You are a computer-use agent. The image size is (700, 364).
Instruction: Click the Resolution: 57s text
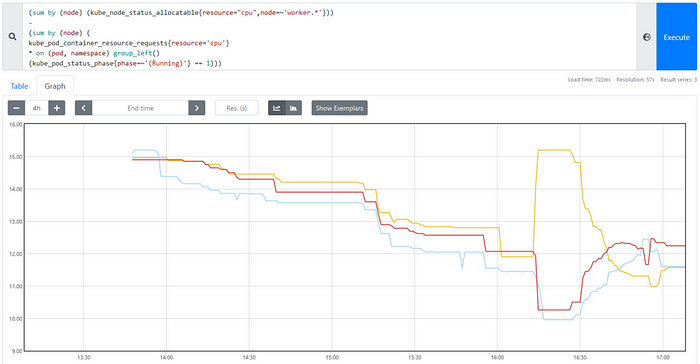pos(635,80)
